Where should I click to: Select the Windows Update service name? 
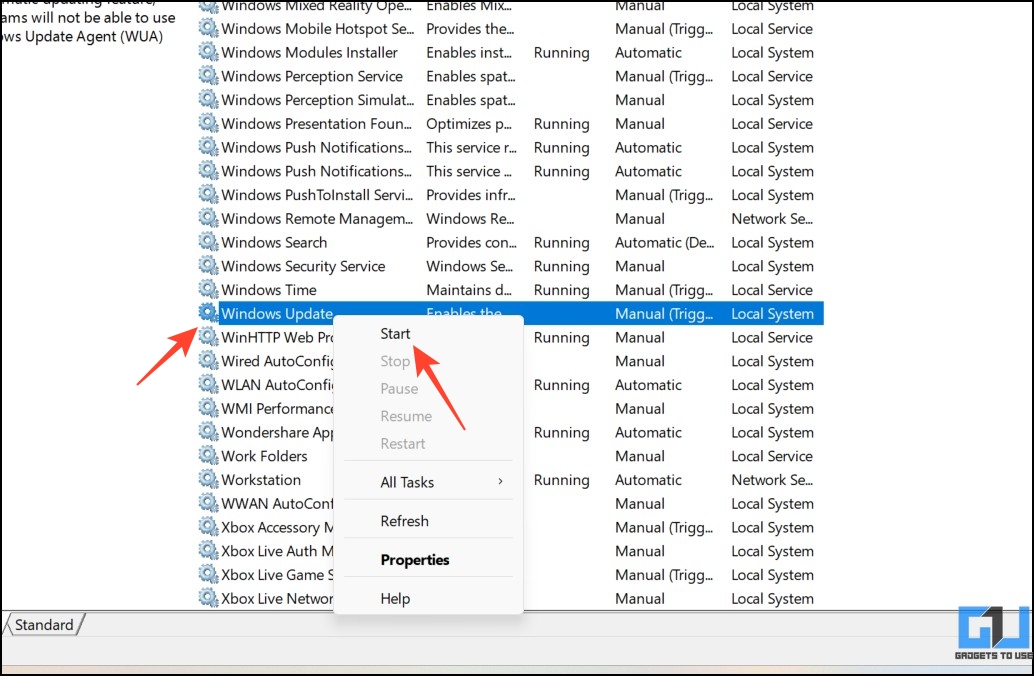point(276,314)
